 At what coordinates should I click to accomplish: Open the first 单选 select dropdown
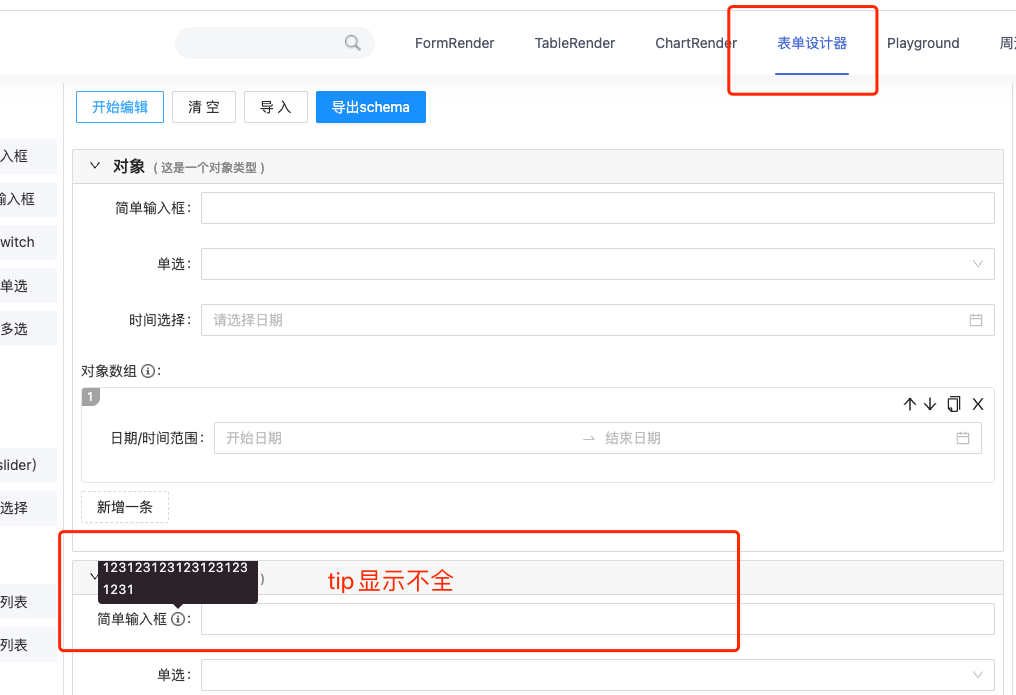pyautogui.click(x=978, y=263)
